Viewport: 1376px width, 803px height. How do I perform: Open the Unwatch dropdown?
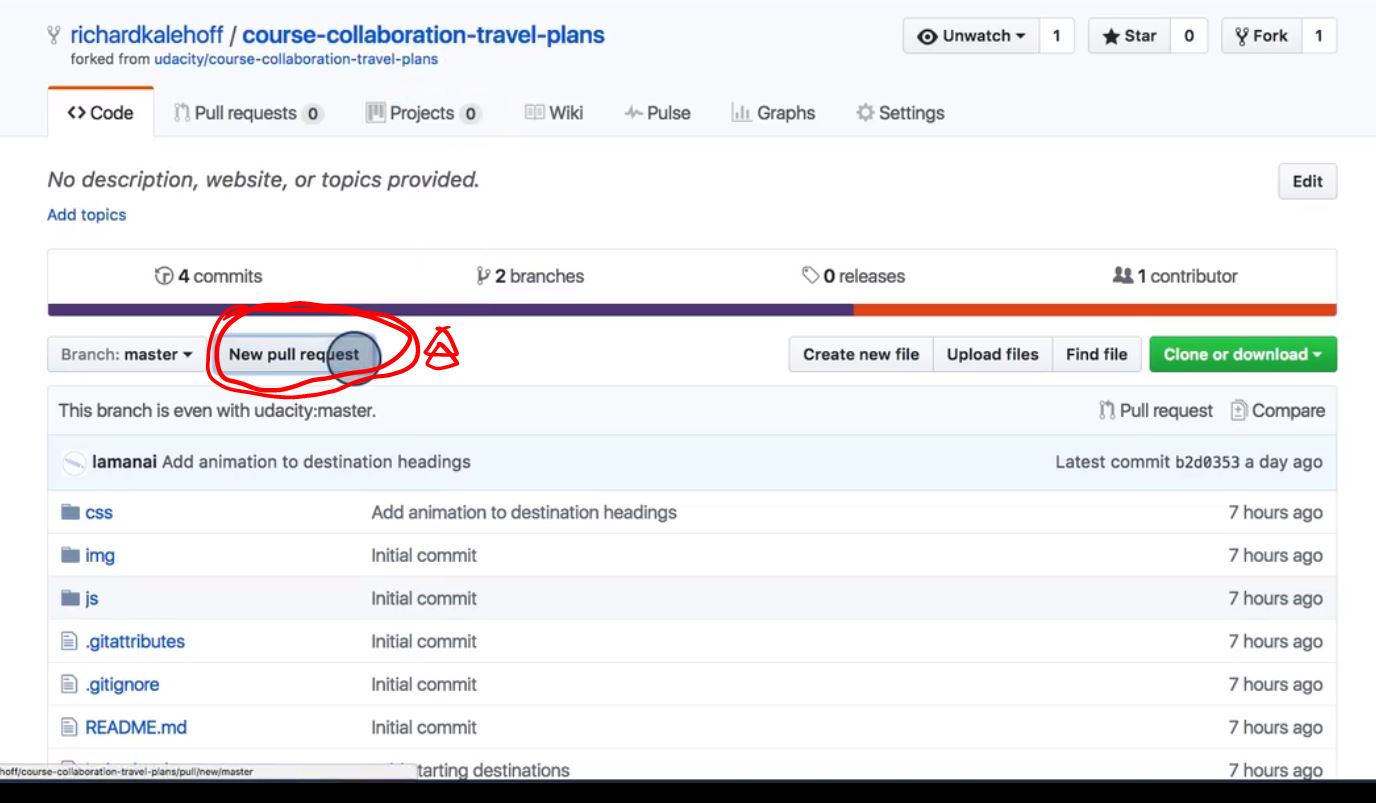[x=972, y=36]
